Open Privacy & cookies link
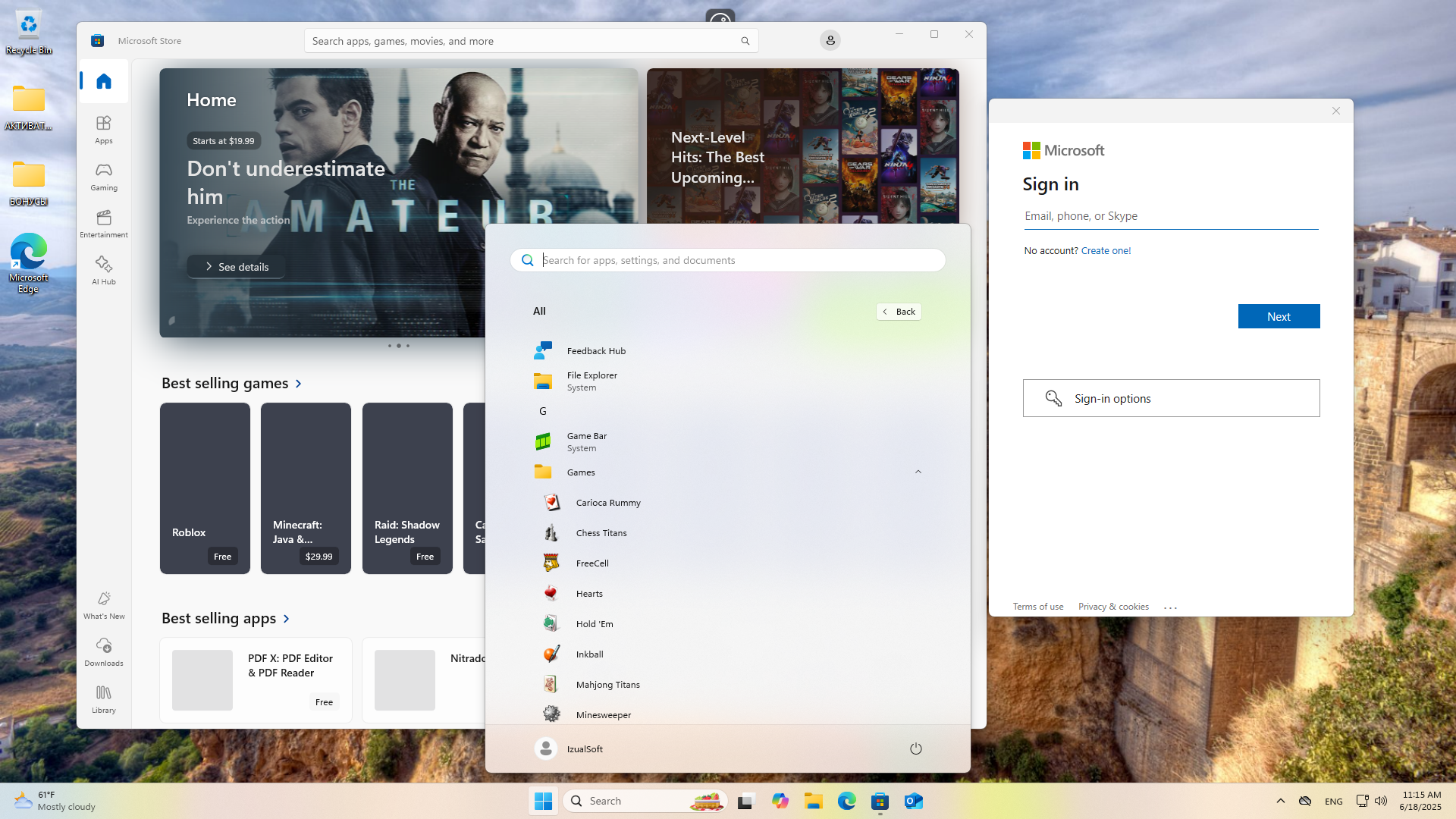 click(1113, 607)
